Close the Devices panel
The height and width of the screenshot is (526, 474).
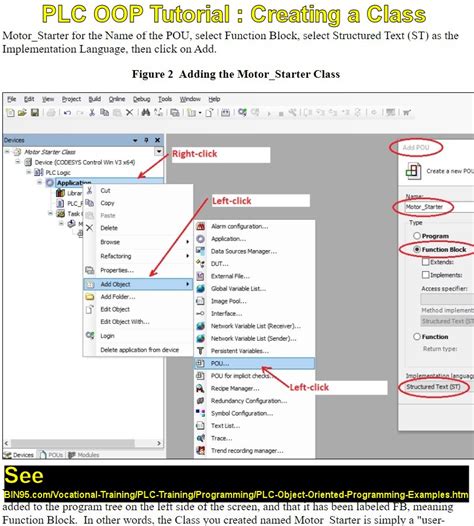(x=157, y=140)
